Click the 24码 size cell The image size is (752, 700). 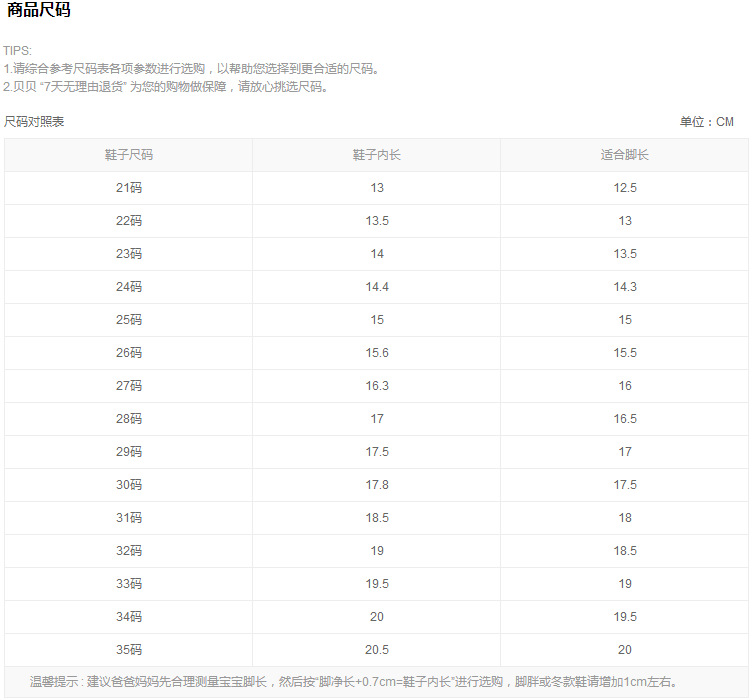coord(129,287)
